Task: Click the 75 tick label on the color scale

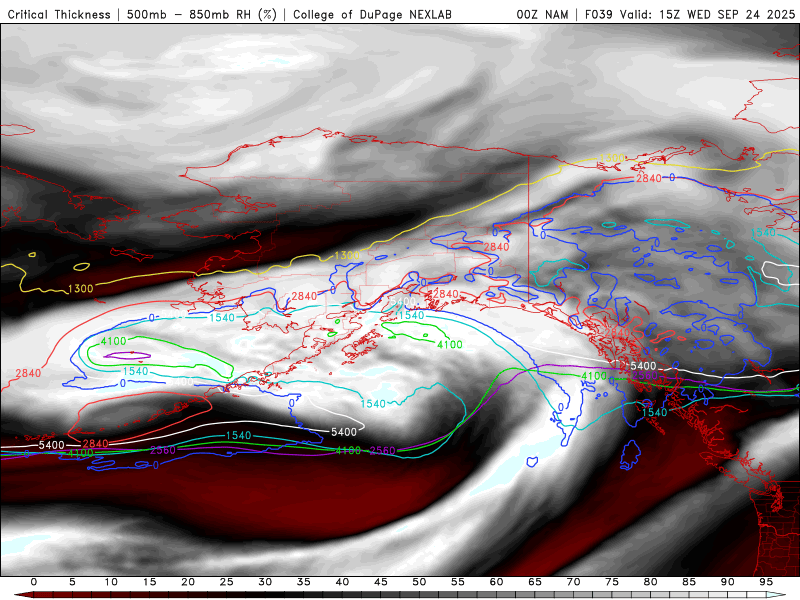Action: pyautogui.click(x=612, y=582)
